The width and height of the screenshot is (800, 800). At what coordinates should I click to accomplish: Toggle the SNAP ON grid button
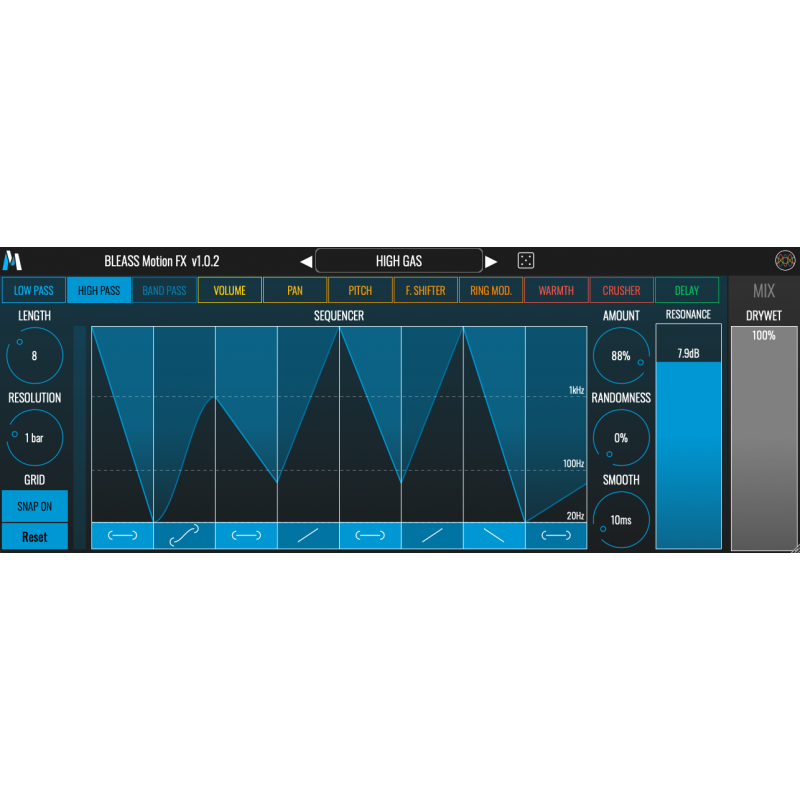(x=34, y=506)
